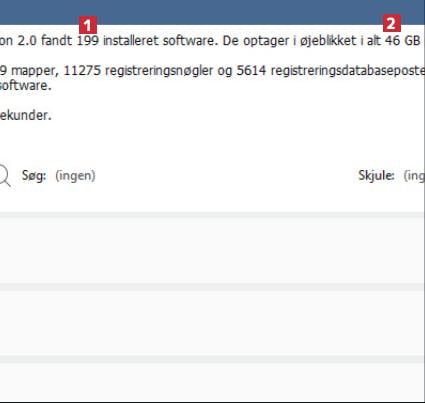425x403 pixels.
Task: Click the magnifying glass search icon
Action: (x=4, y=176)
